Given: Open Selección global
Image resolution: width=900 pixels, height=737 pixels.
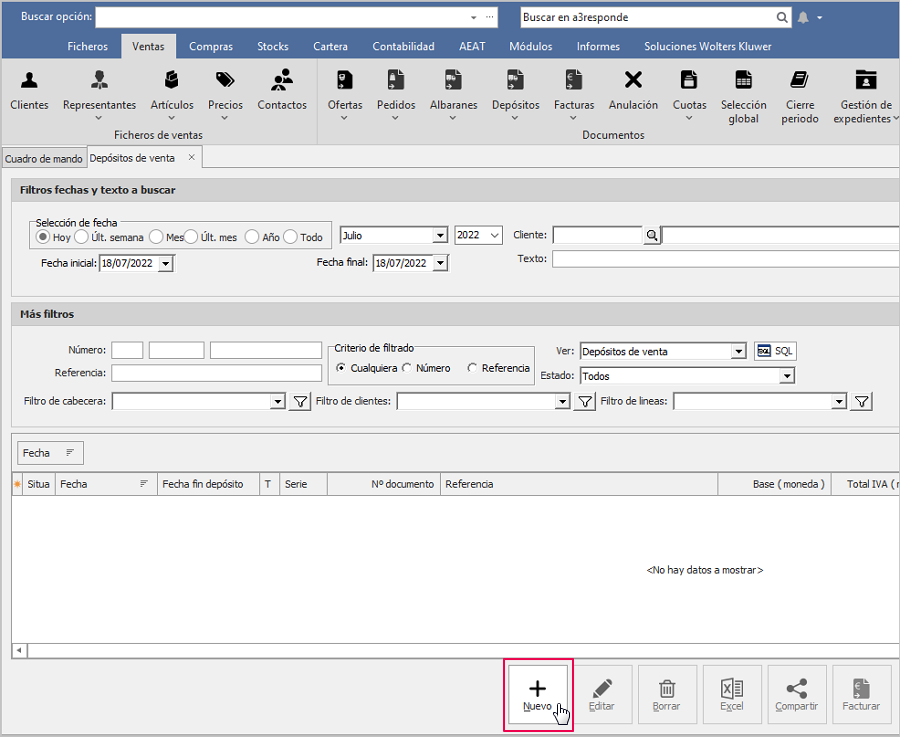Looking at the screenshot, I should tap(743, 96).
